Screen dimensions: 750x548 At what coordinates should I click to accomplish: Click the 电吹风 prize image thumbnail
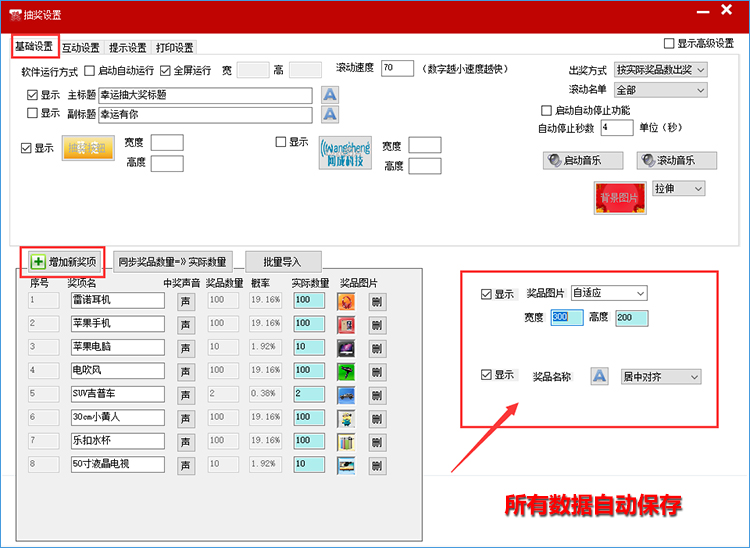346,371
